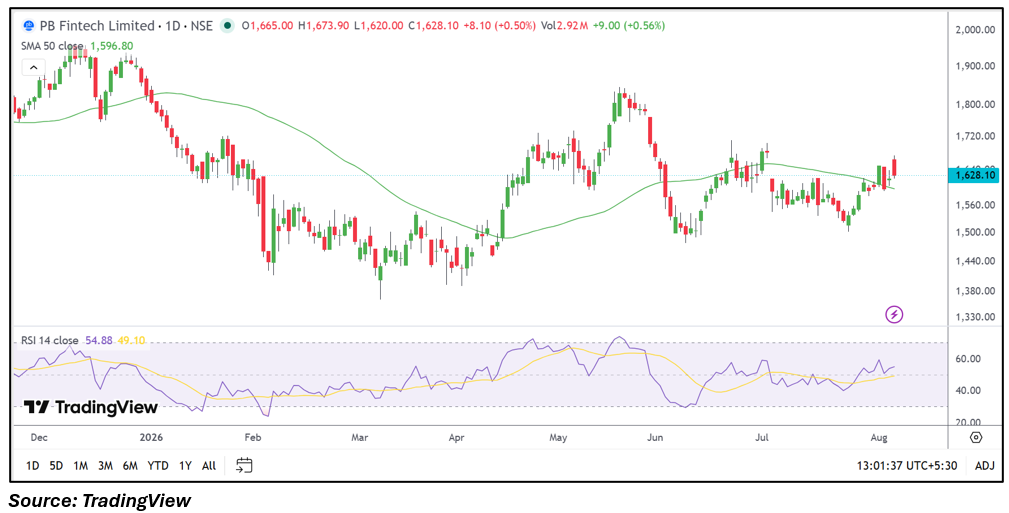Viewport: 1009px width, 513px height.
Task: Open chart settings gear icon
Action: (x=976, y=438)
